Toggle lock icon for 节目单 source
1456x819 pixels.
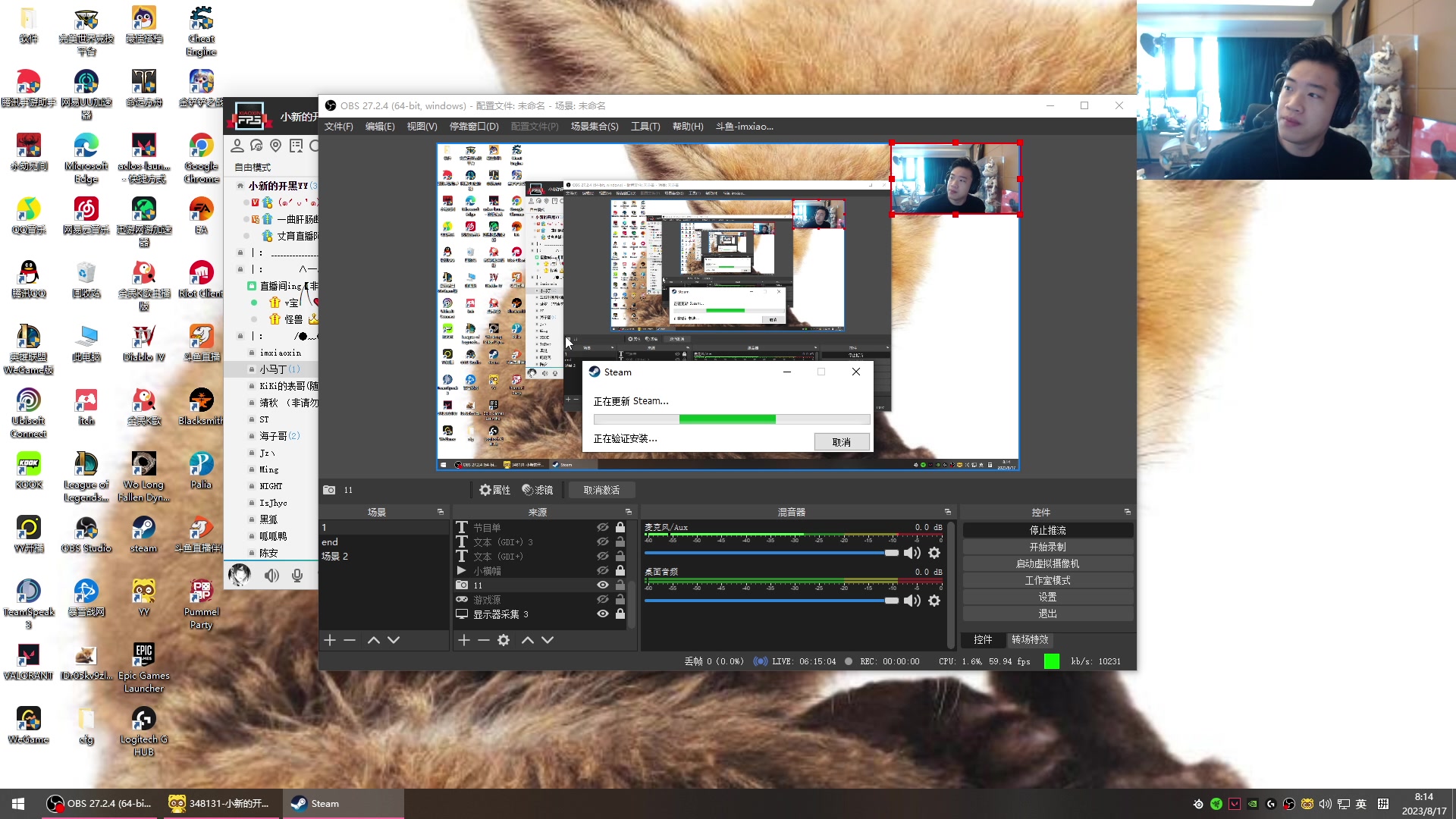click(620, 527)
